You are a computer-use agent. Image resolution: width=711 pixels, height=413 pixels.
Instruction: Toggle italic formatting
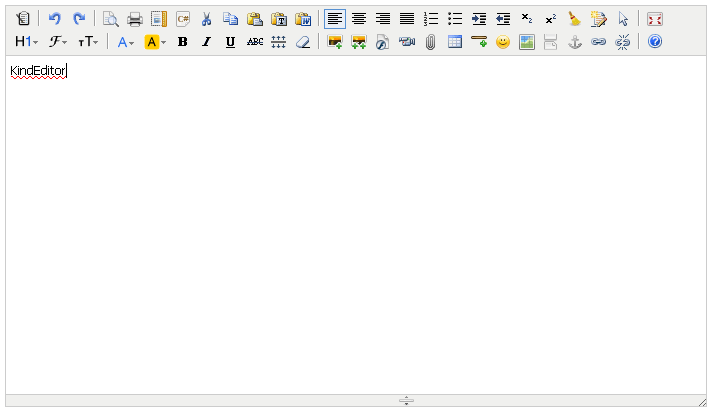click(x=207, y=42)
